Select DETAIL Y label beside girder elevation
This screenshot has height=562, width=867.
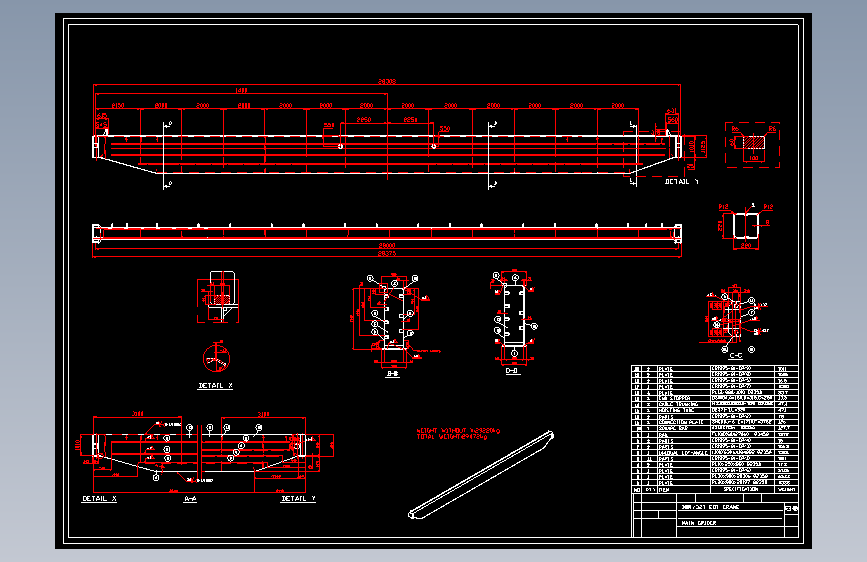pyautogui.click(x=681, y=181)
